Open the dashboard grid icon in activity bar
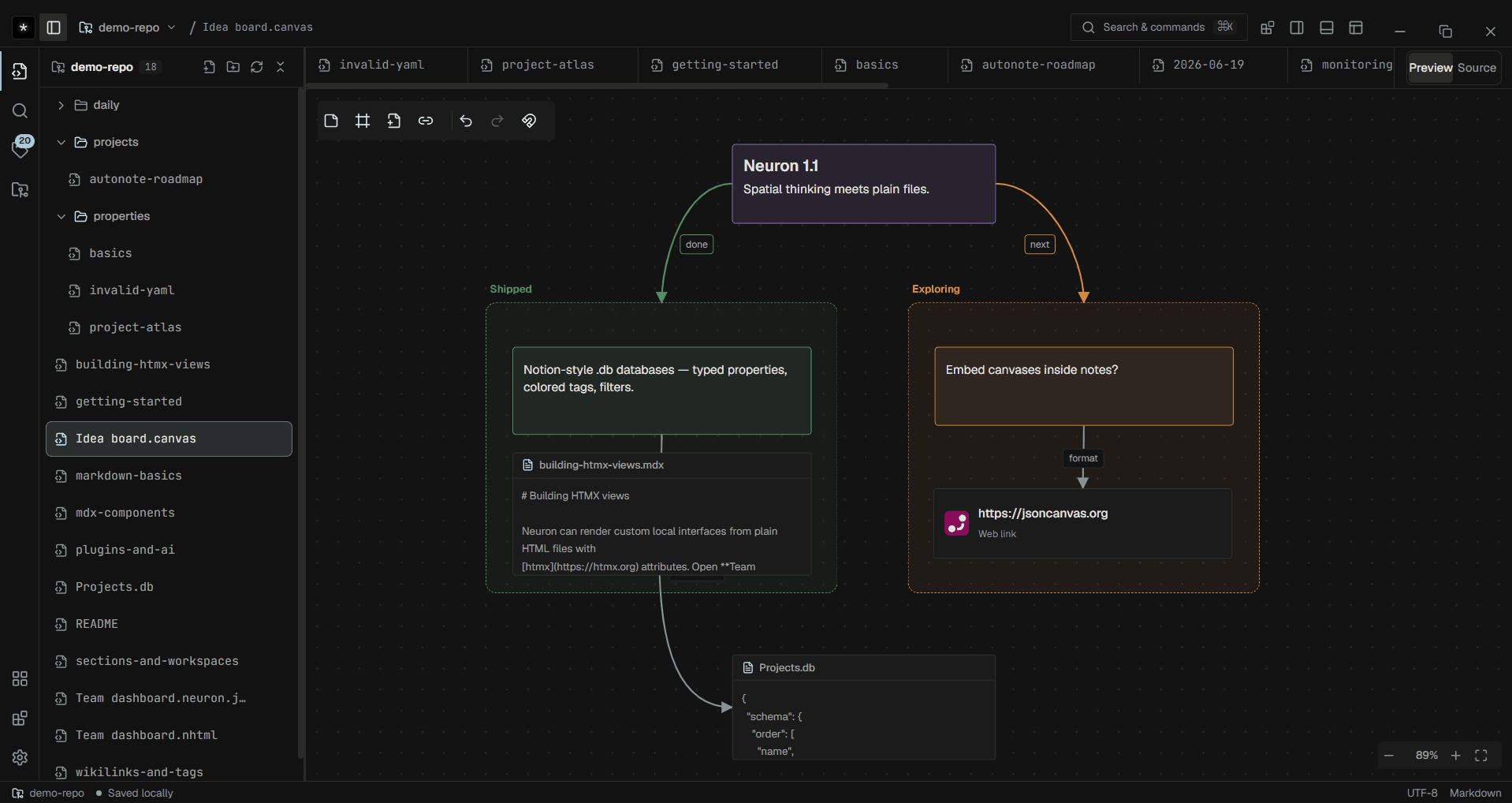The image size is (1512, 803). [x=20, y=679]
